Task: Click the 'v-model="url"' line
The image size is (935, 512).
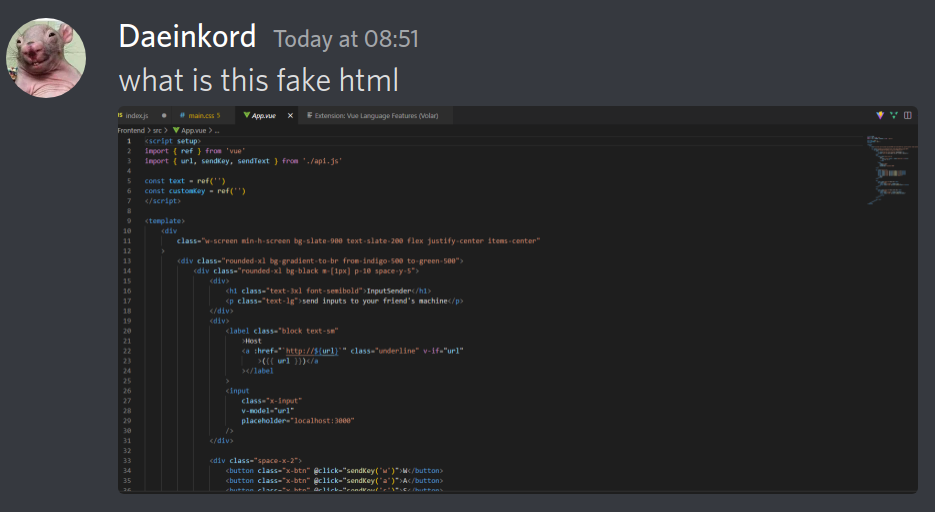Action: pos(268,411)
